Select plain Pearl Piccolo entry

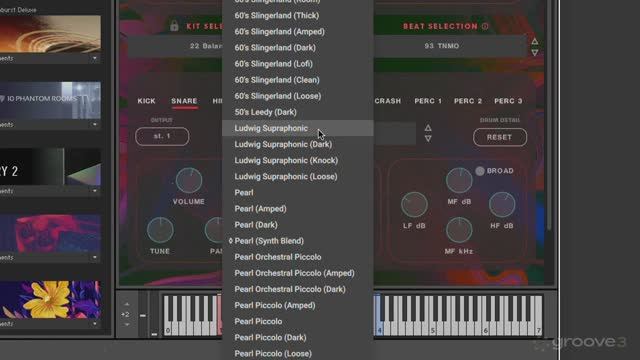[x=298, y=322]
